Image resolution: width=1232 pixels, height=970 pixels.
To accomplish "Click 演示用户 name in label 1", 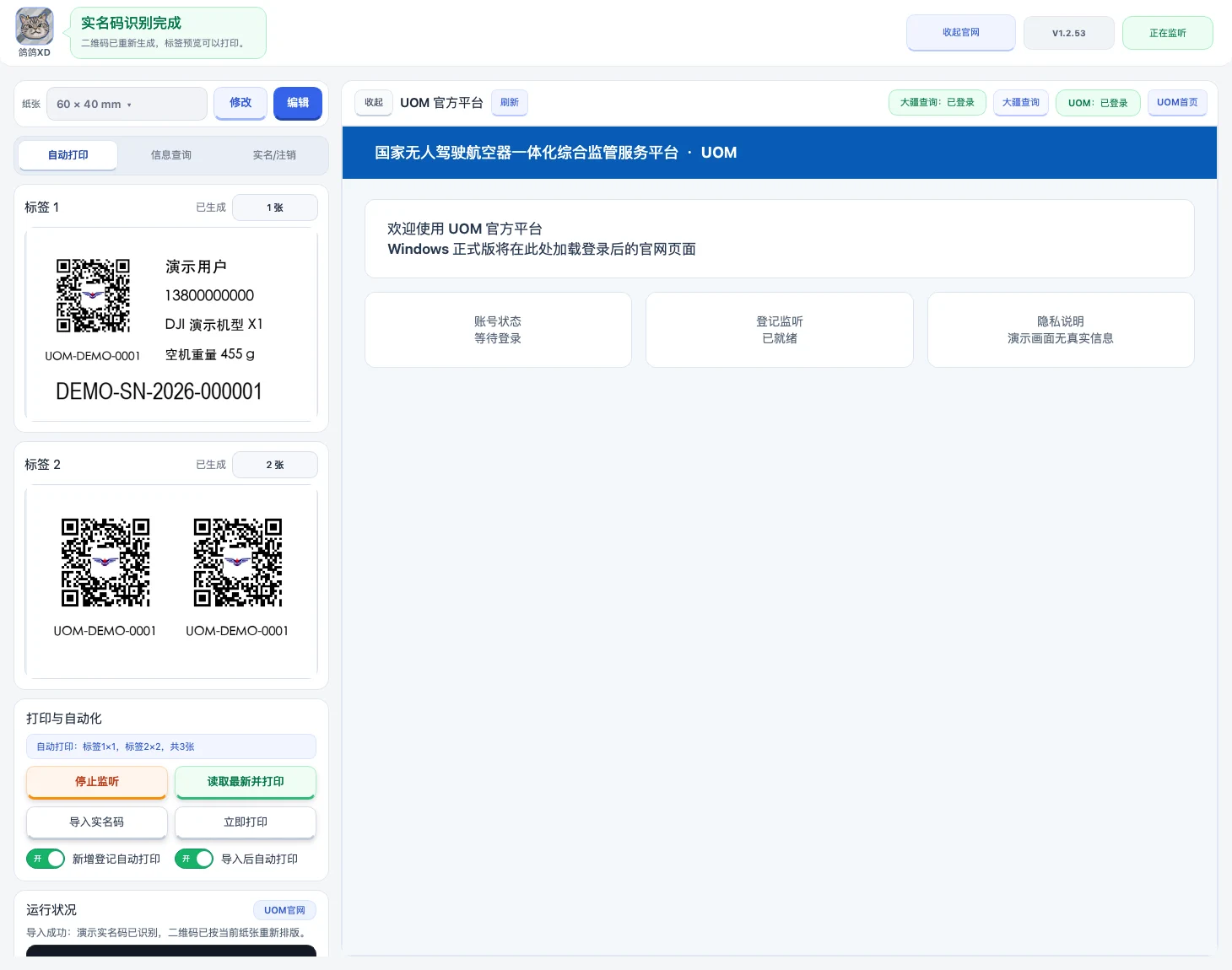I will pos(196,267).
